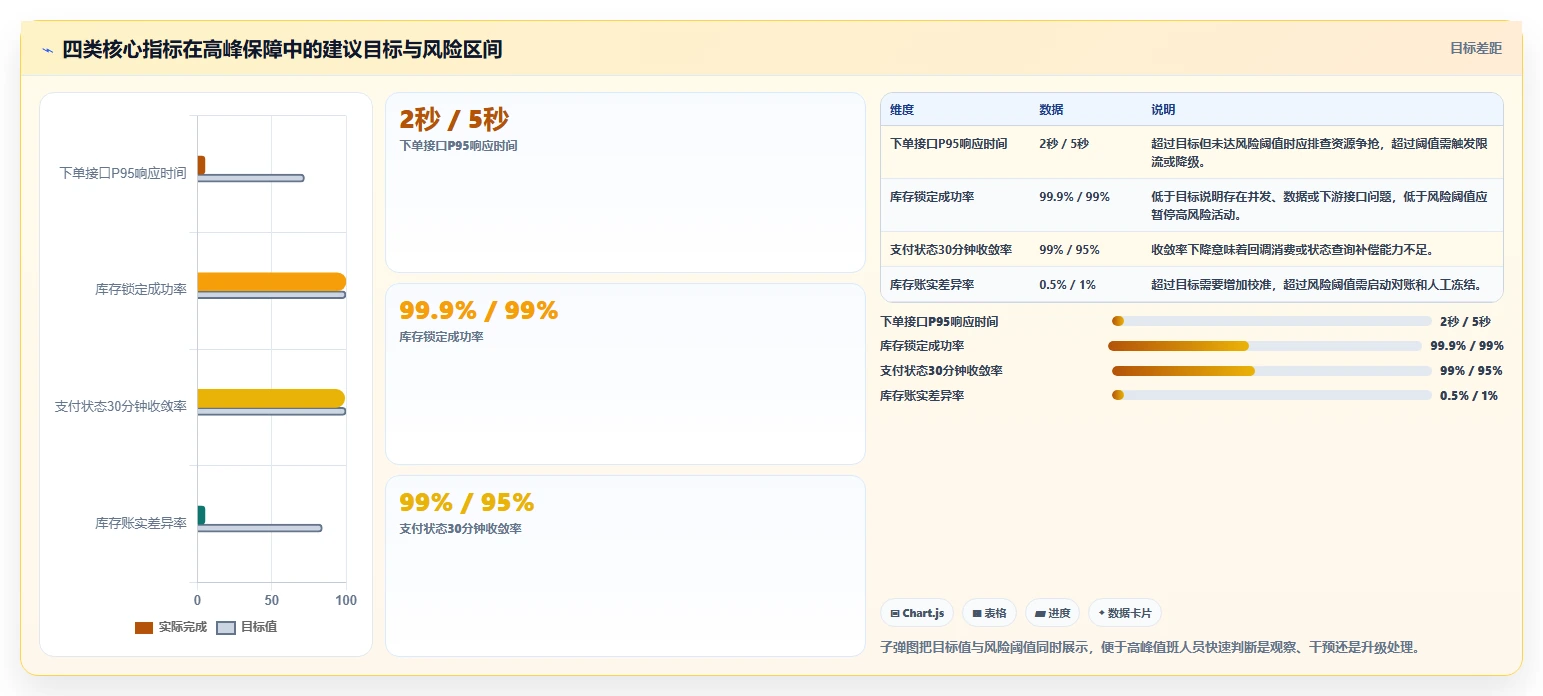The width and height of the screenshot is (1543, 696).
Task: Click the 支付状态30分钟收敛率 progress bar
Action: [1271, 371]
